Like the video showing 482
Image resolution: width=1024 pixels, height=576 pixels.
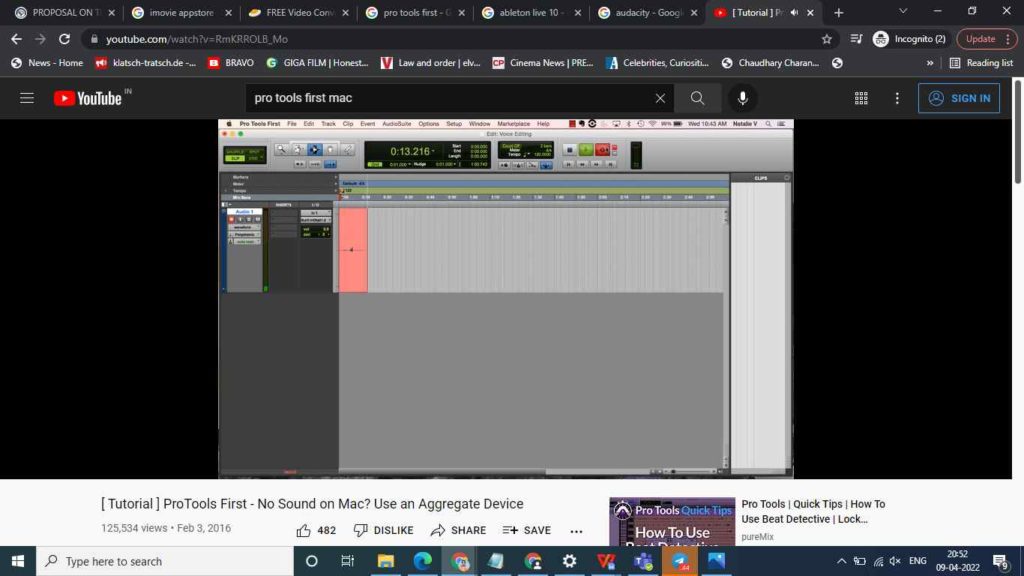click(x=316, y=530)
